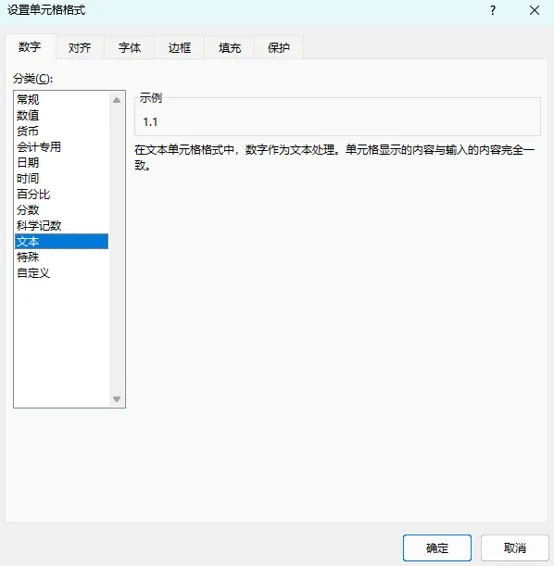The height and width of the screenshot is (566, 554).
Task: Select the 时间 category
Action: point(62,178)
